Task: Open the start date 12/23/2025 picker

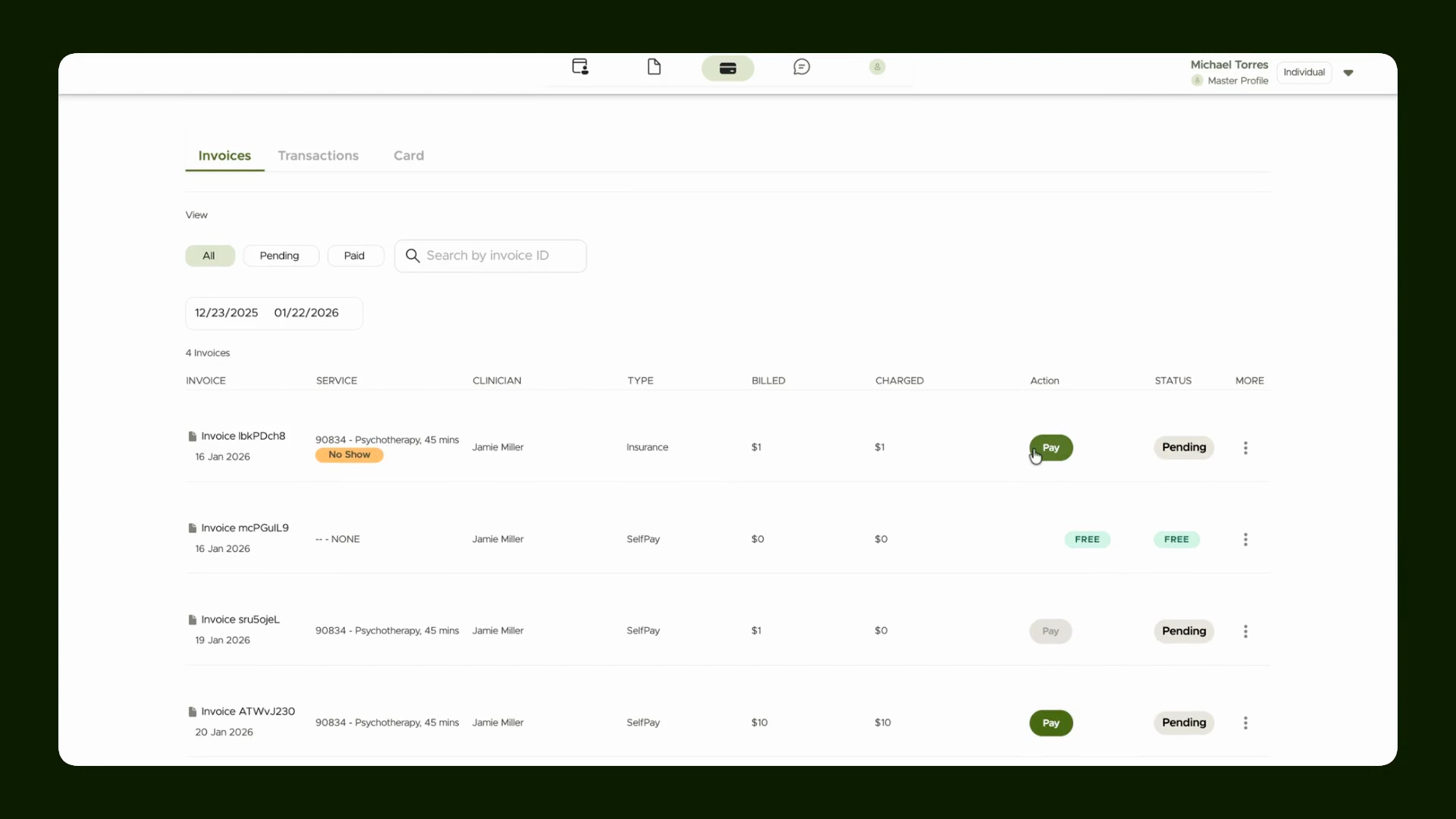Action: pyautogui.click(x=226, y=312)
